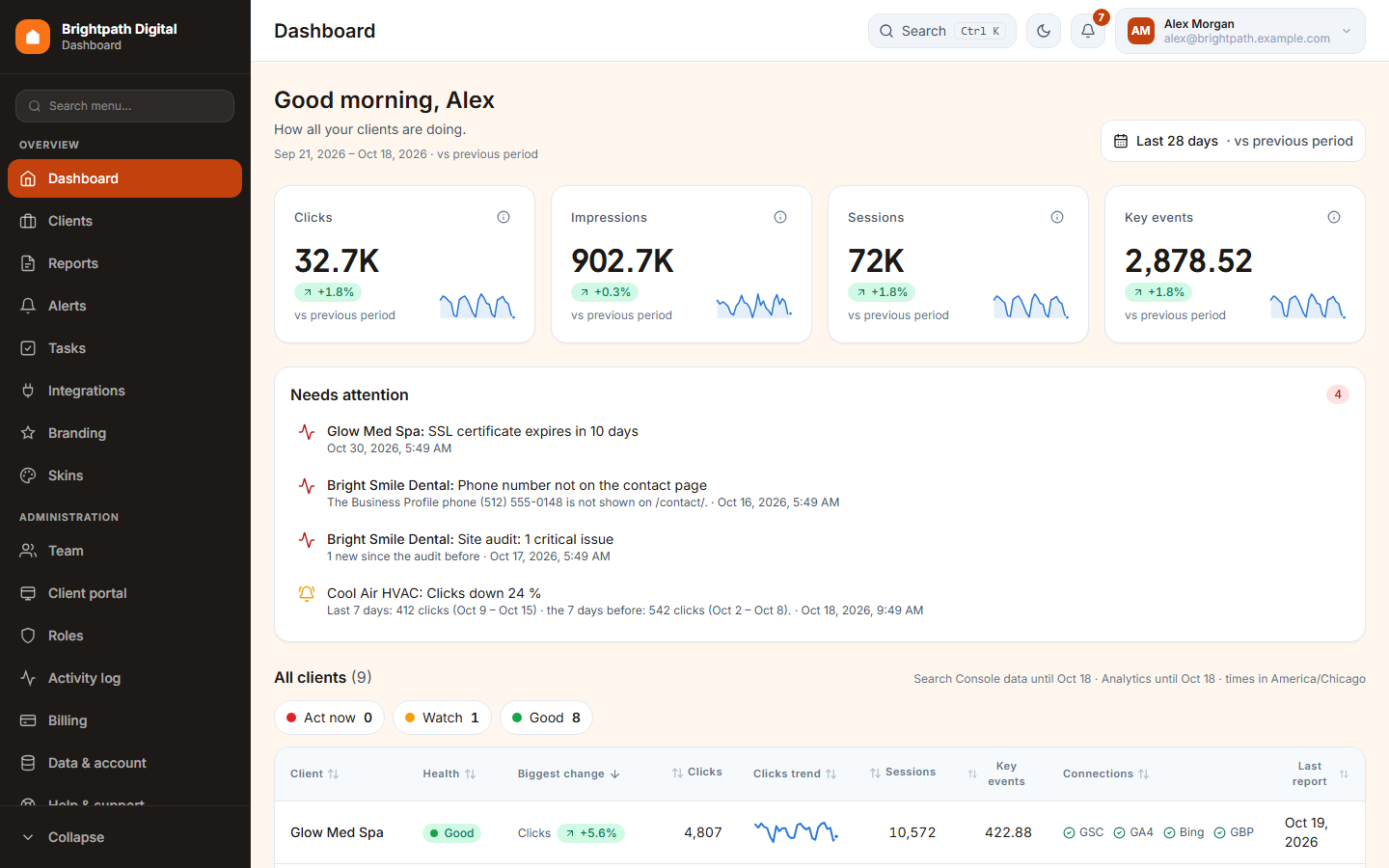Sort table by Client column

coord(314,773)
